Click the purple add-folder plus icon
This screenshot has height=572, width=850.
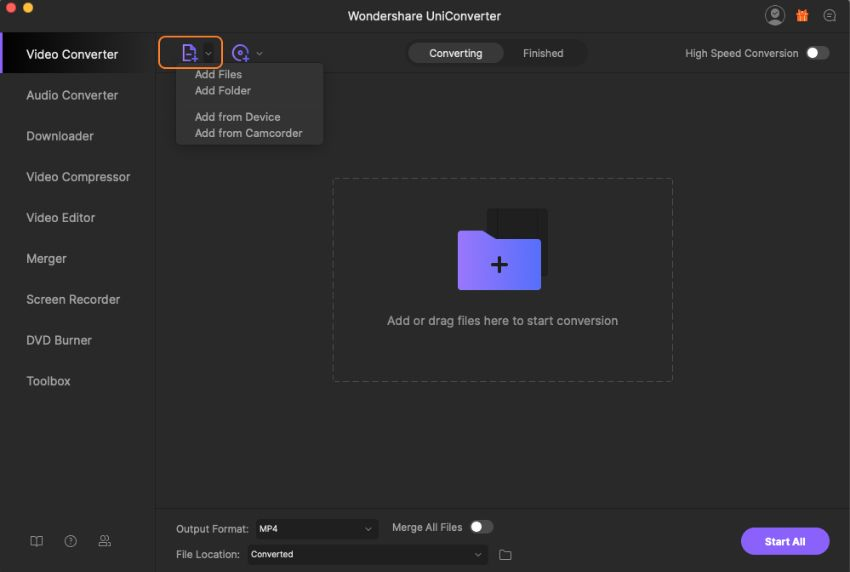tap(499, 260)
